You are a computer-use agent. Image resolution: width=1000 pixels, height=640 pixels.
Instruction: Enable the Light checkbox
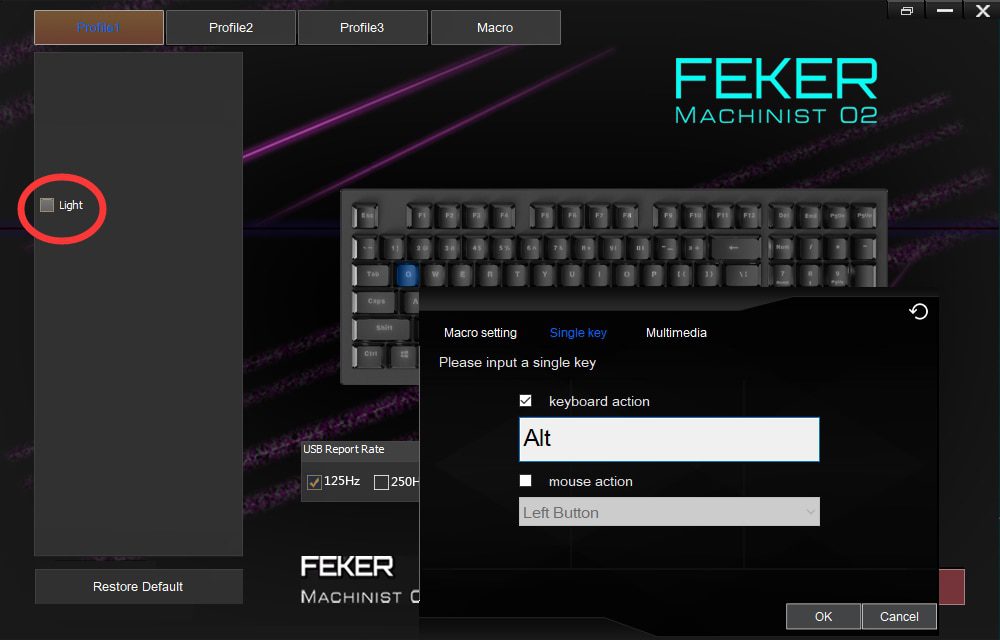click(47, 205)
